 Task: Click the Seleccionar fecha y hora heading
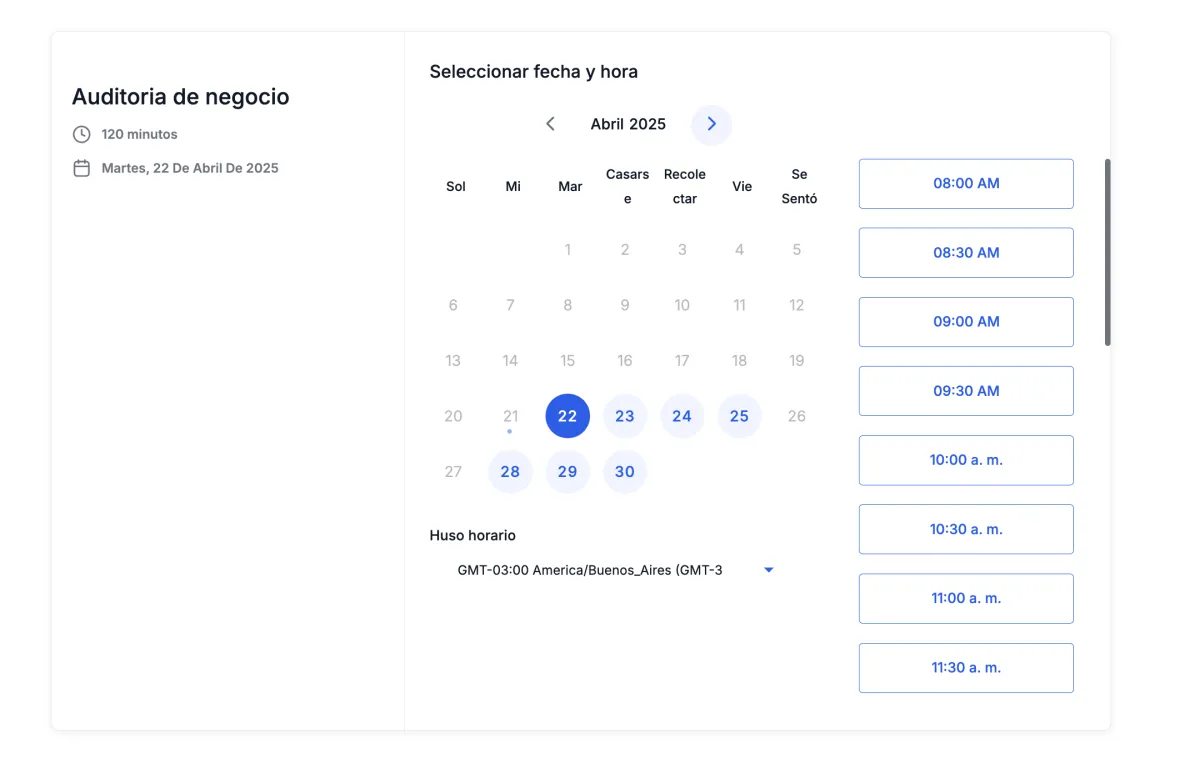pyautogui.click(x=534, y=72)
